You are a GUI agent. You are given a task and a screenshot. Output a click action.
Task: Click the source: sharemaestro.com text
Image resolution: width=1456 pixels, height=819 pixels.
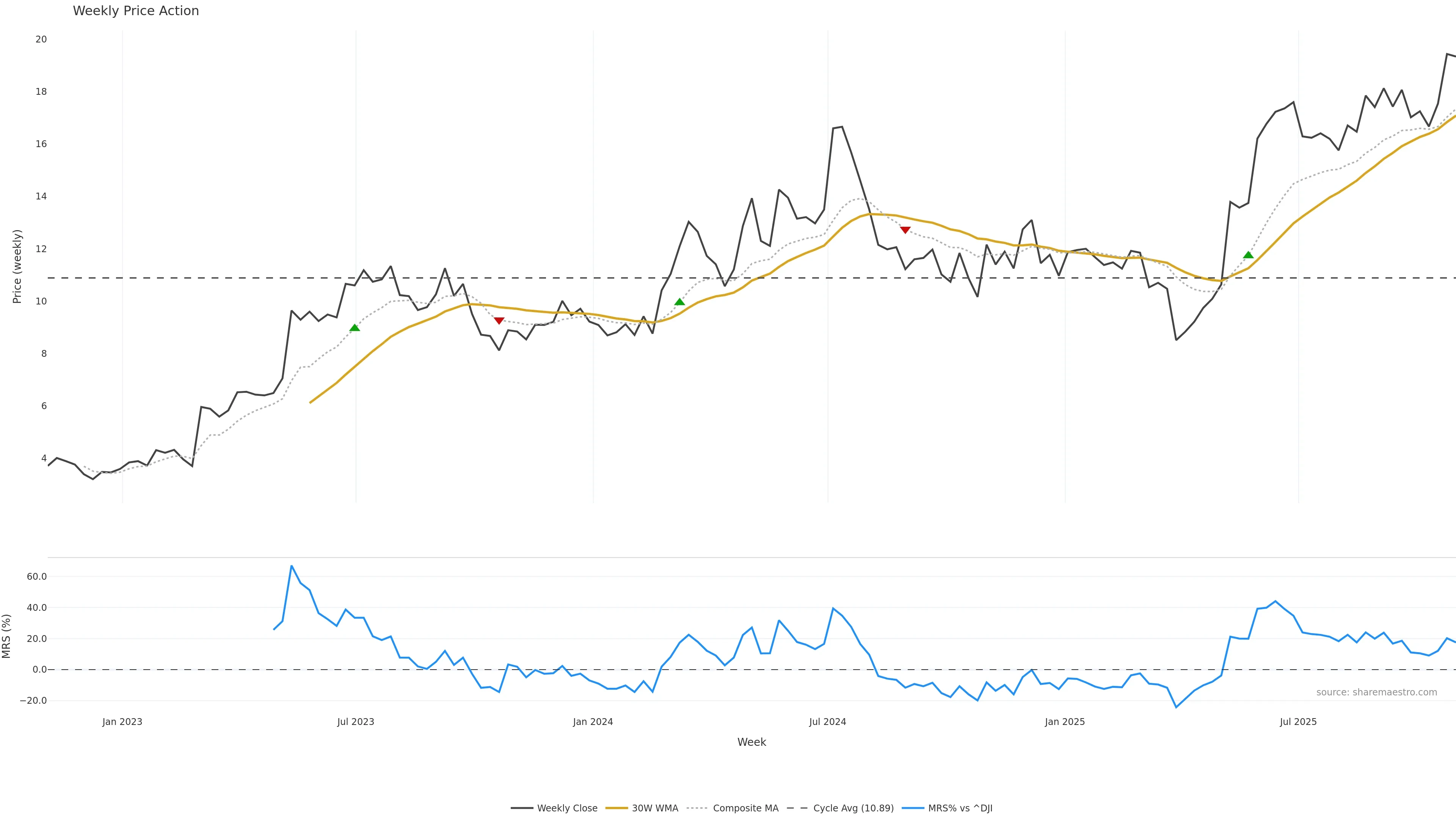coord(1376,692)
